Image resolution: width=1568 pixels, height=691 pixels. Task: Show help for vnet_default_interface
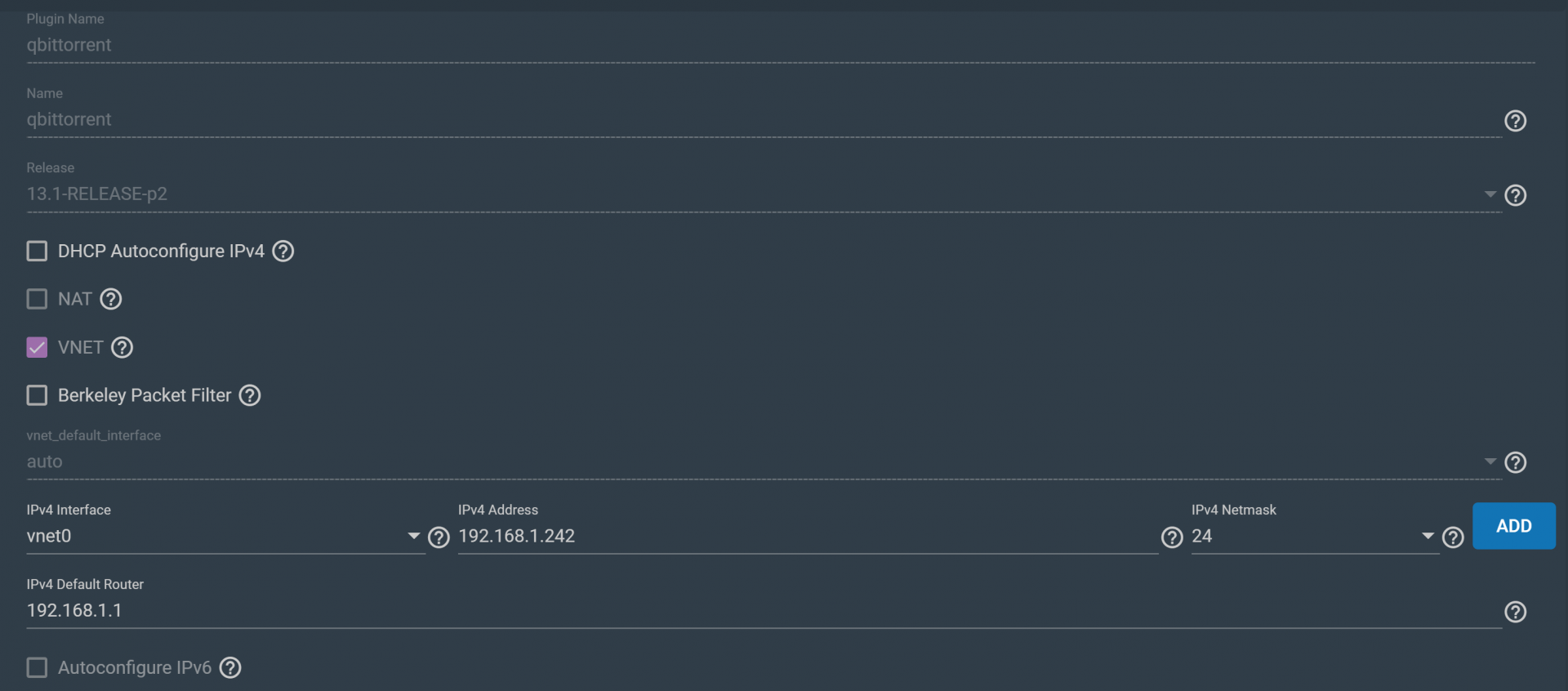tap(1515, 462)
